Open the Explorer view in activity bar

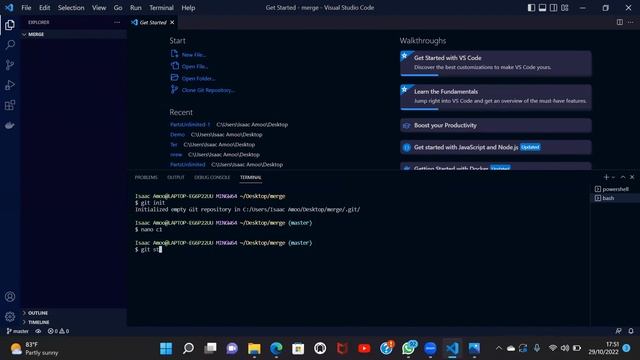click(10, 25)
